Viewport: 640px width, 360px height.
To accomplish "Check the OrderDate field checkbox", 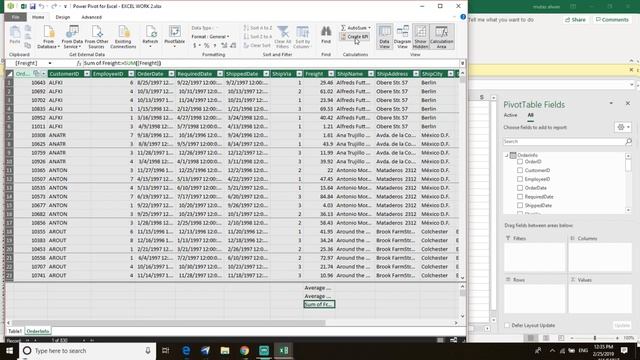I will (x=520, y=188).
